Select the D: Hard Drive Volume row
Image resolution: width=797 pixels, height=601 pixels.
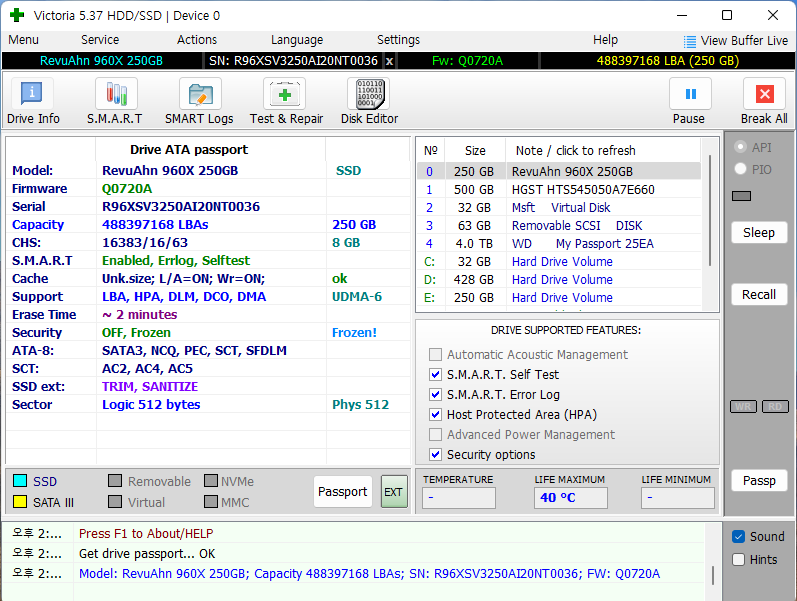[559, 279]
